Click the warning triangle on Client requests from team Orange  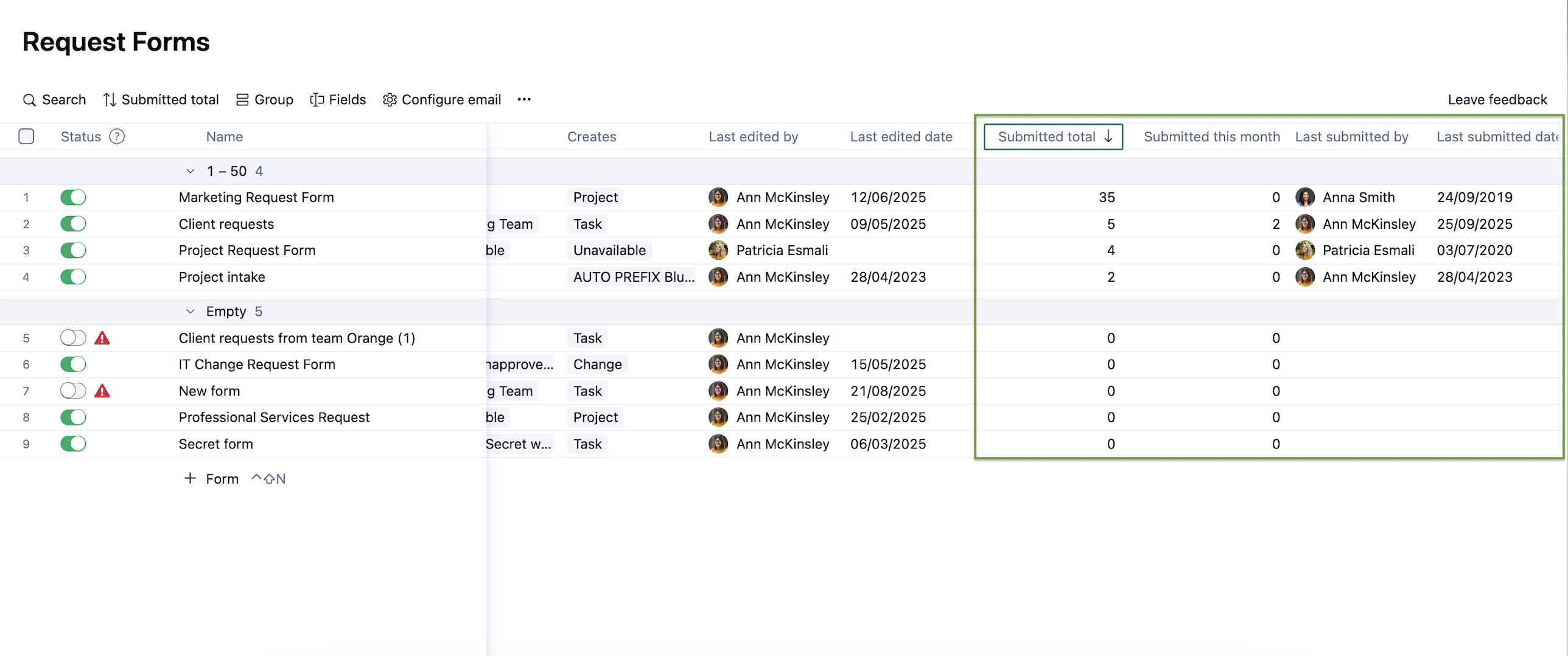point(102,338)
